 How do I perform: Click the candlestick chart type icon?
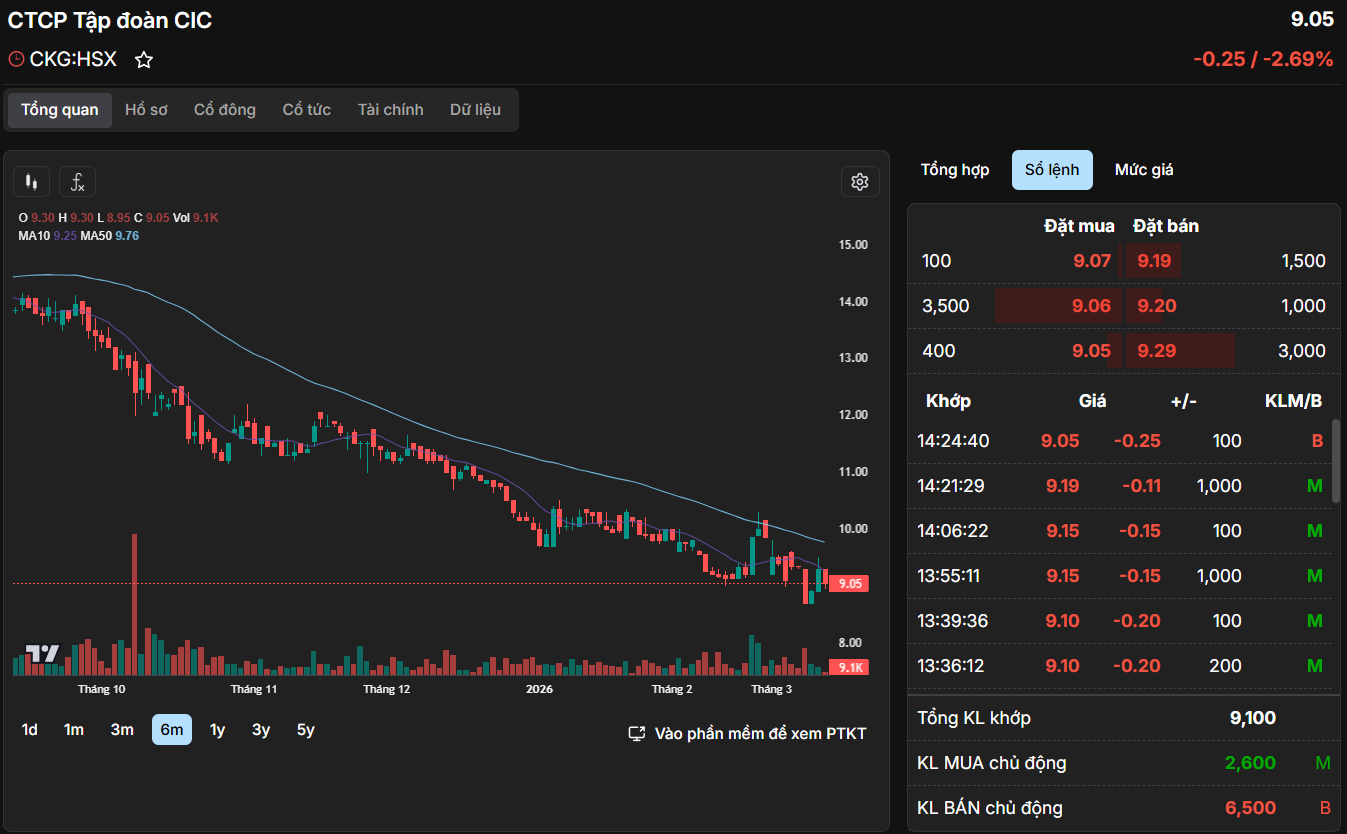point(31,182)
